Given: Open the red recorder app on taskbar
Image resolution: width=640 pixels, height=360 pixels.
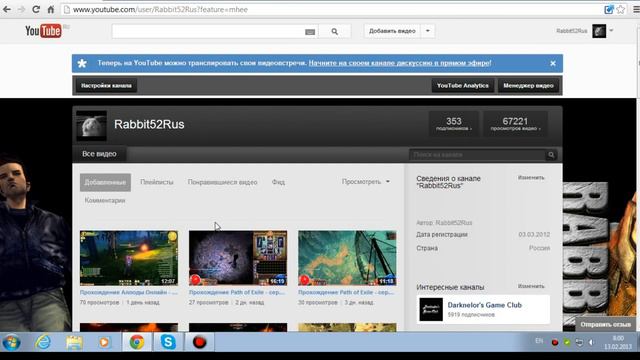Looking at the screenshot, I should (199, 342).
